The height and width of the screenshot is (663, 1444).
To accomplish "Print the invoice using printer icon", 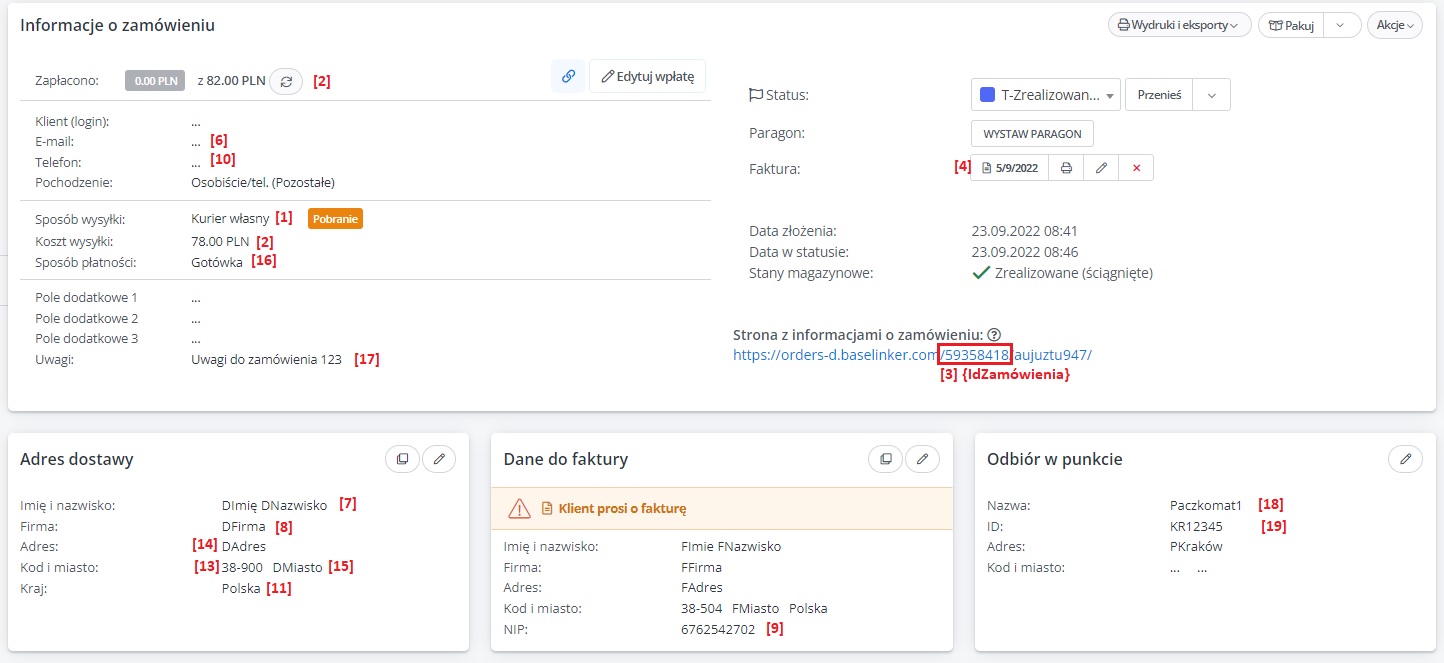I will click(x=1066, y=168).
